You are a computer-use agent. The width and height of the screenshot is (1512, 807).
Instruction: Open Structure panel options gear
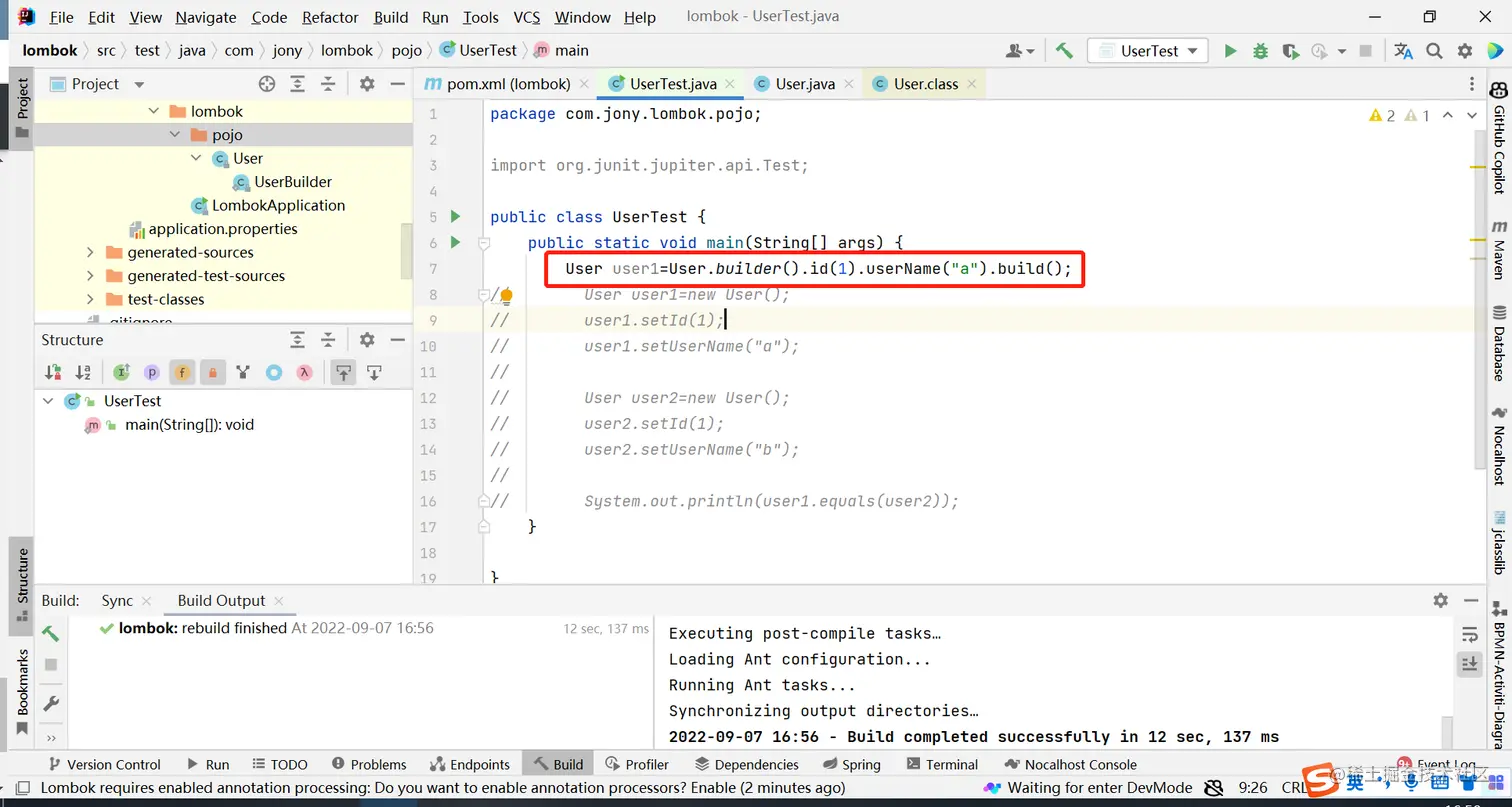tap(367, 340)
